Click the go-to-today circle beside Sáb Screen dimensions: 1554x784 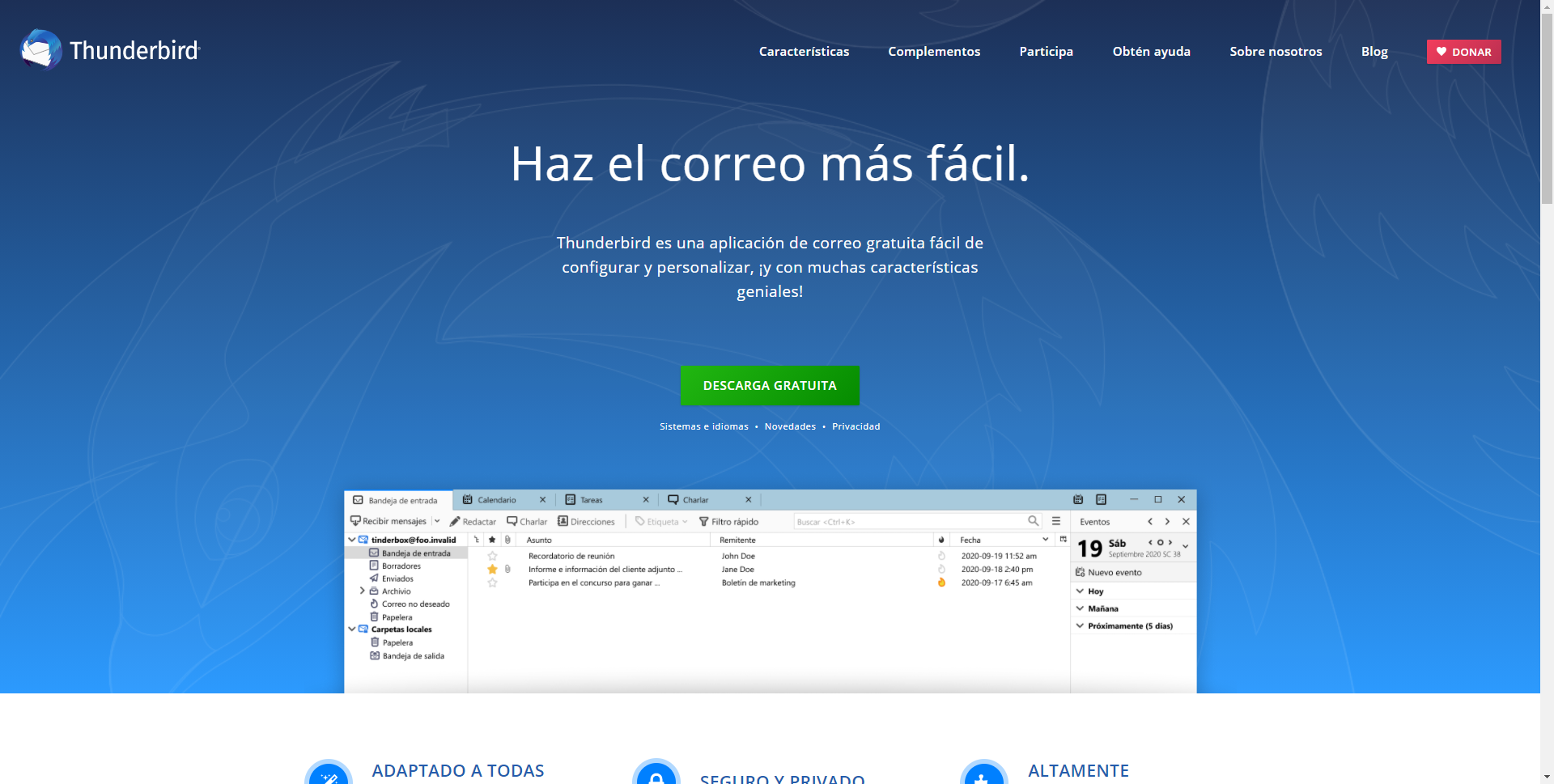[x=1160, y=542]
